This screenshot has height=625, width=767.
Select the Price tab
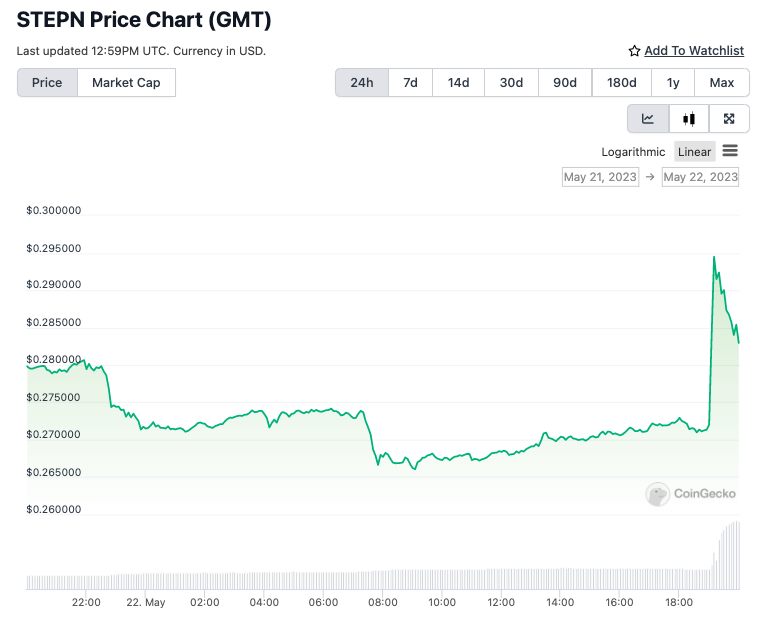click(x=47, y=83)
